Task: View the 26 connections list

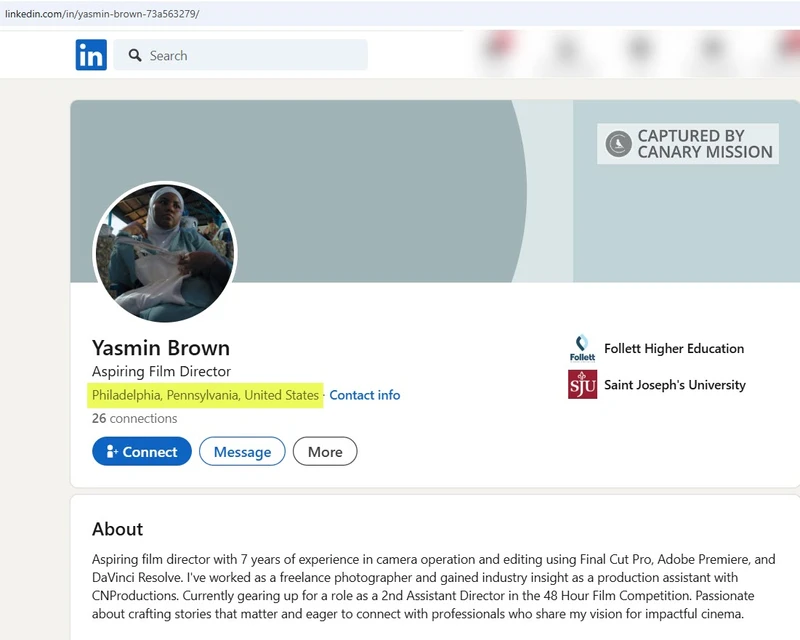Action: [x=134, y=418]
